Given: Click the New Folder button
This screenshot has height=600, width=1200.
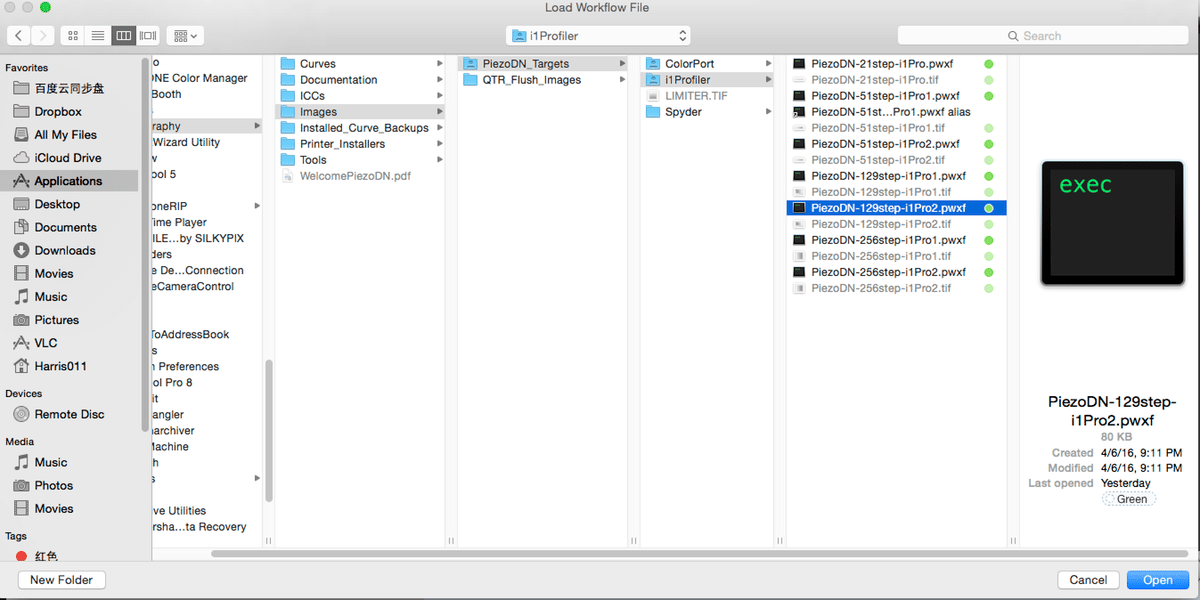Looking at the screenshot, I should [x=62, y=580].
